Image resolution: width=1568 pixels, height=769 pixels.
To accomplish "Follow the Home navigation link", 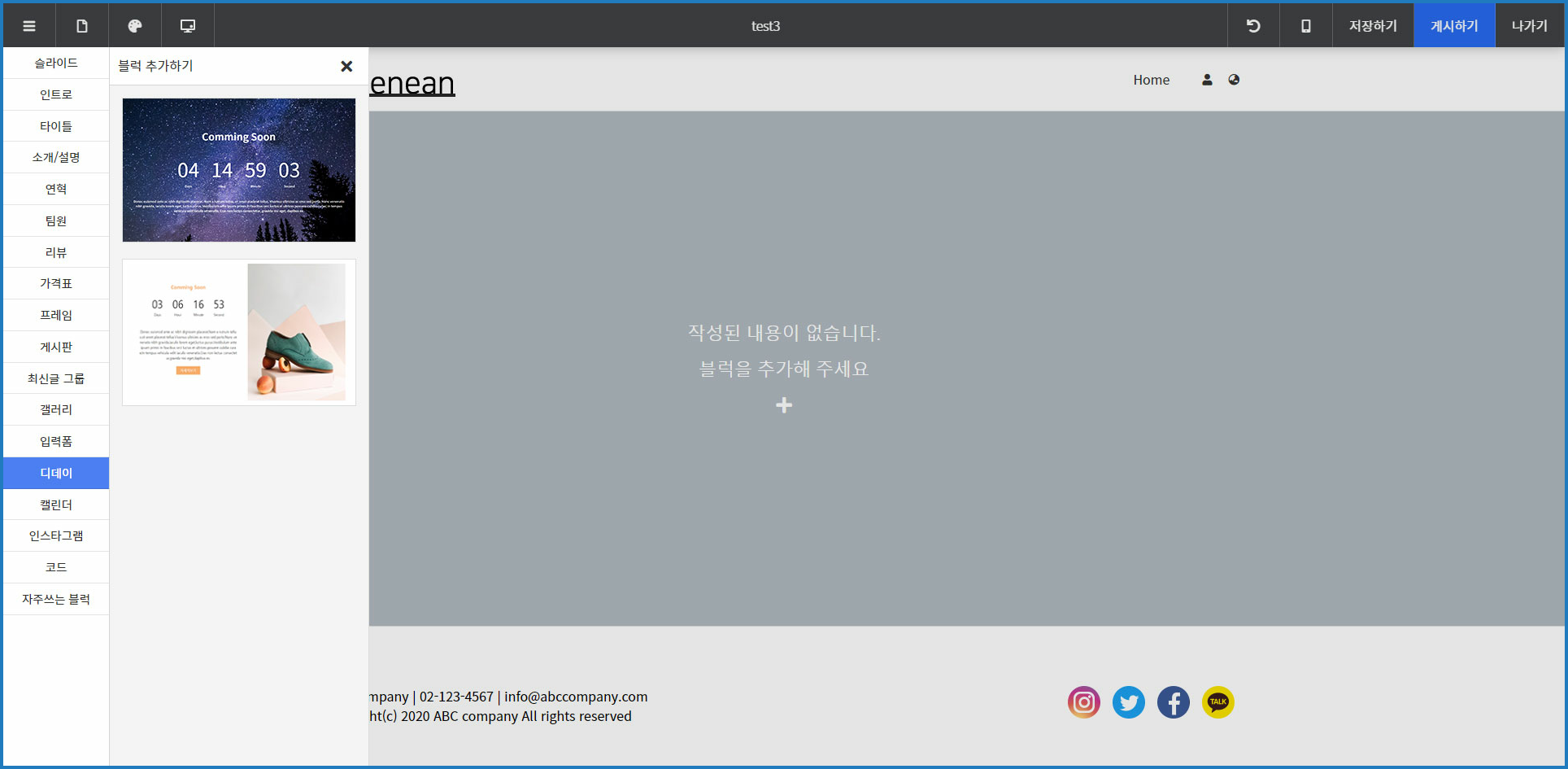I will point(1151,80).
